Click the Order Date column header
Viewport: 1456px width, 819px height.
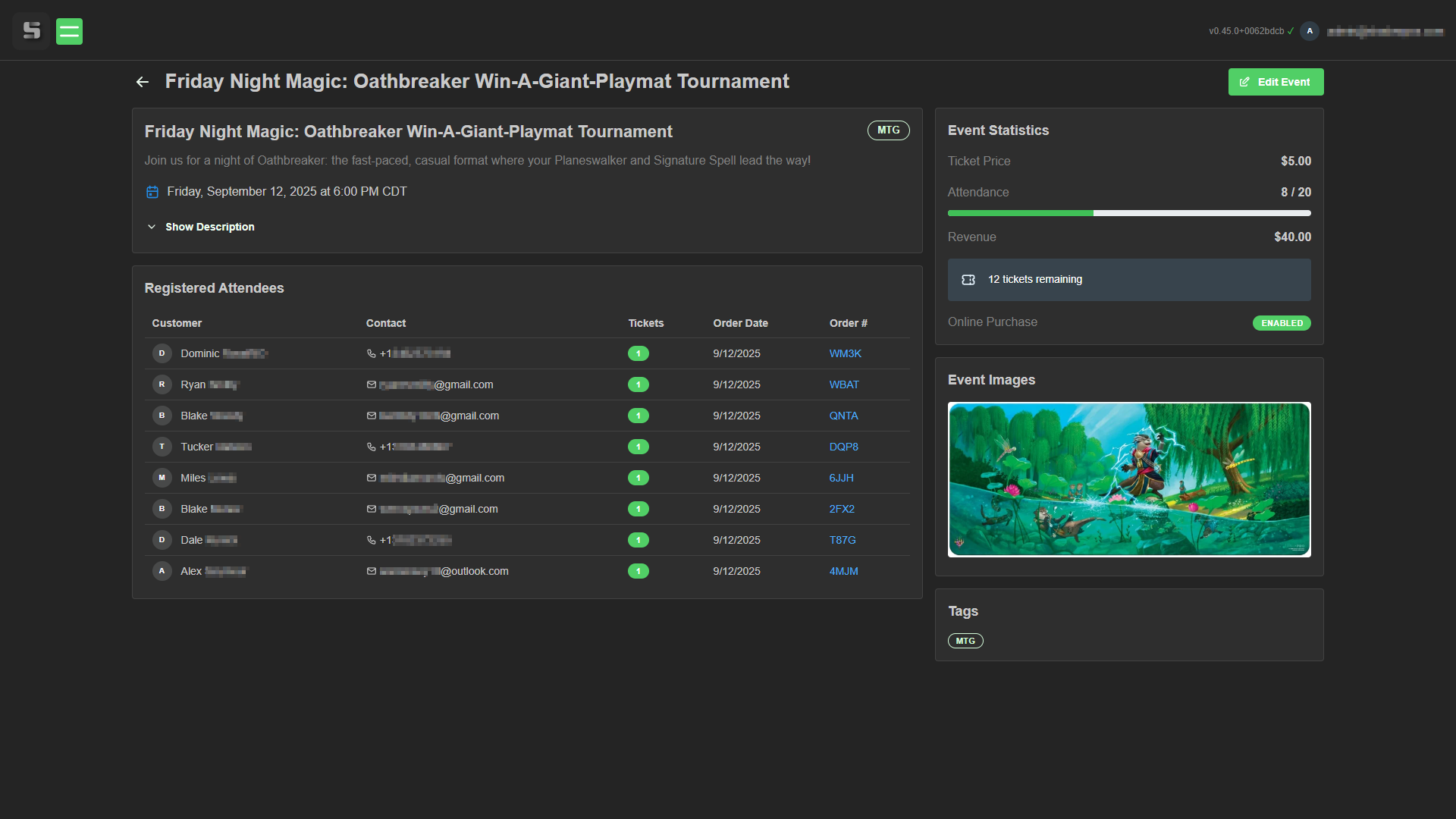click(740, 323)
